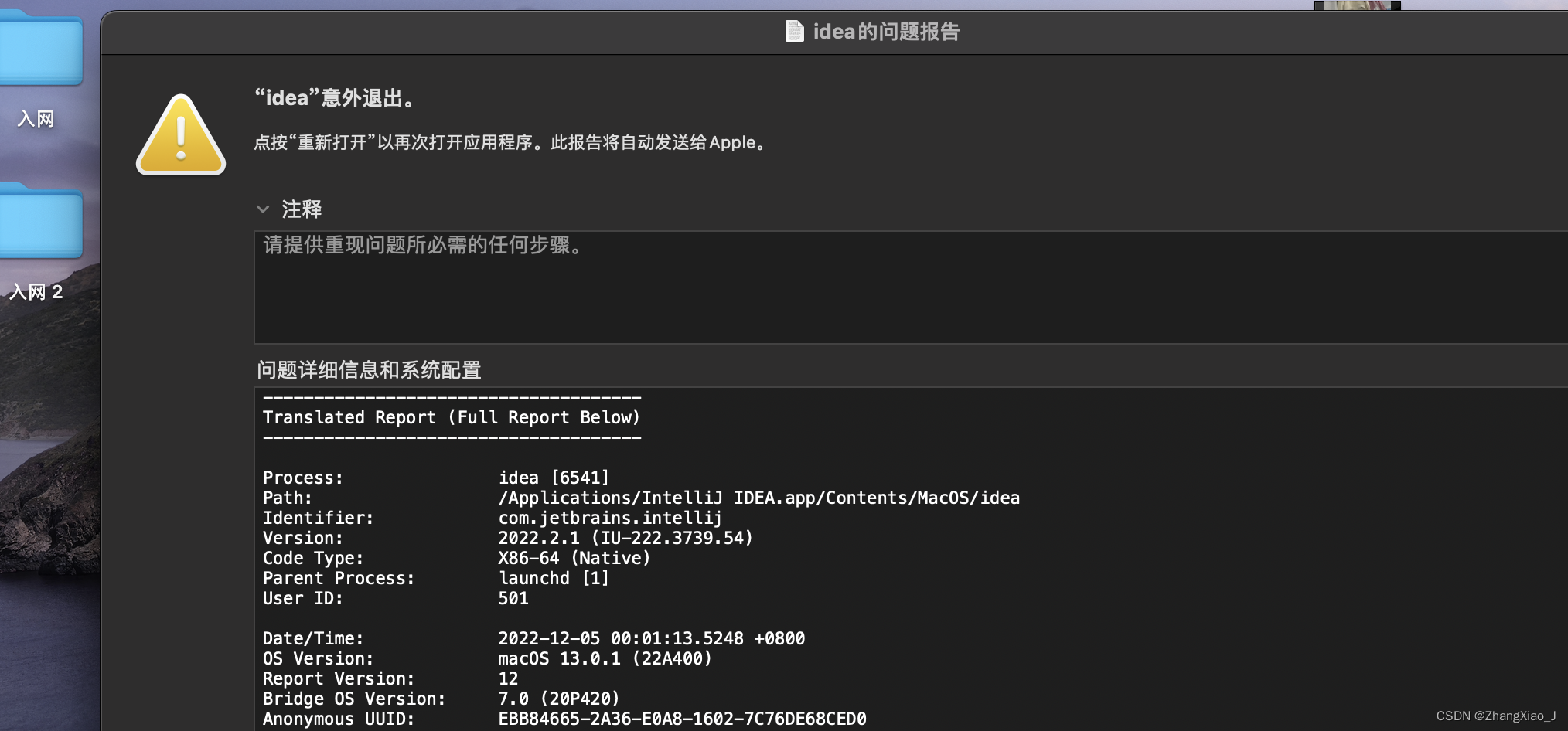1568x731 pixels.
Task: Click the Parent Process value launchd [1]
Action: point(554,578)
